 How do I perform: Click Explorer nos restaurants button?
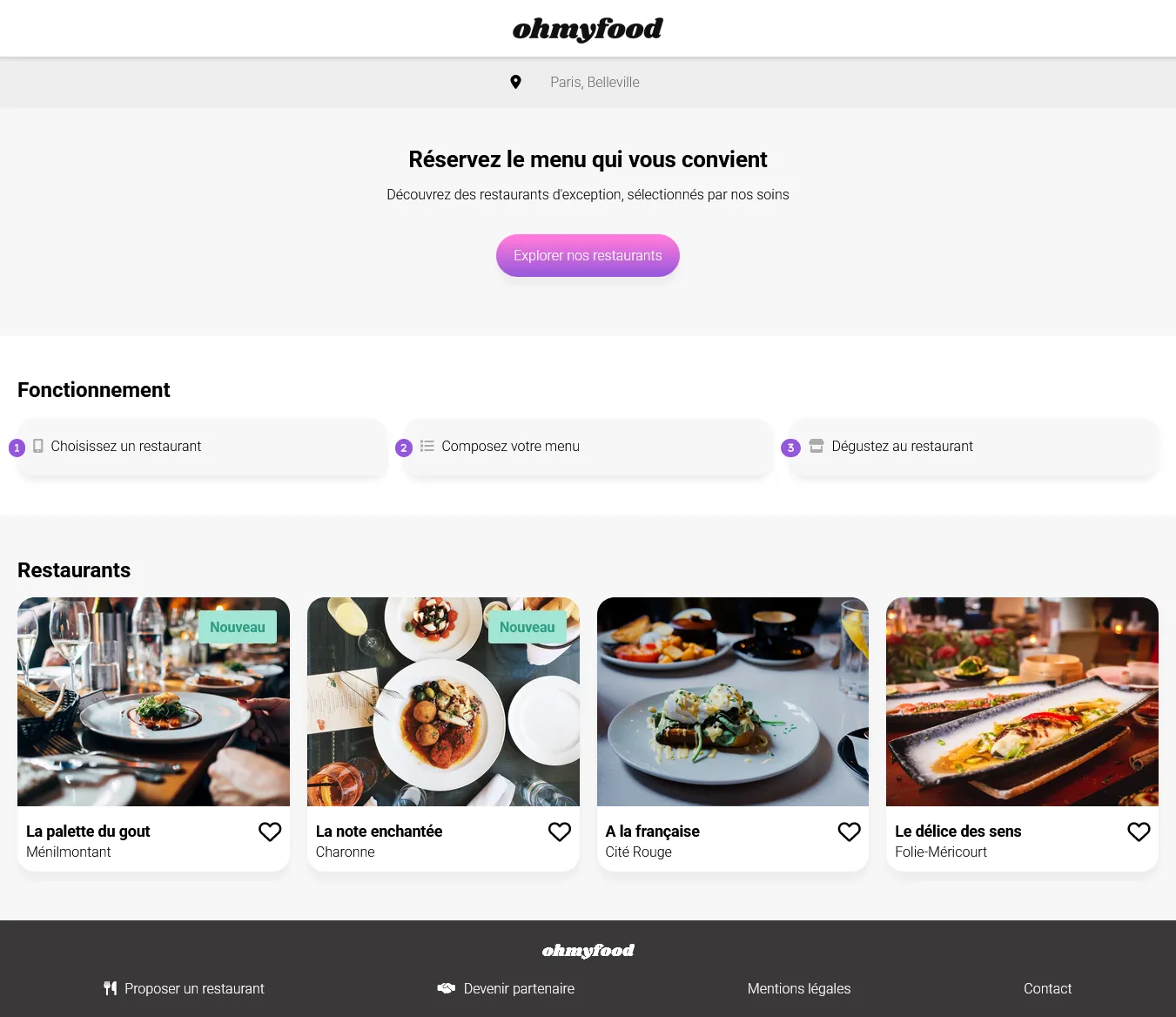click(588, 255)
